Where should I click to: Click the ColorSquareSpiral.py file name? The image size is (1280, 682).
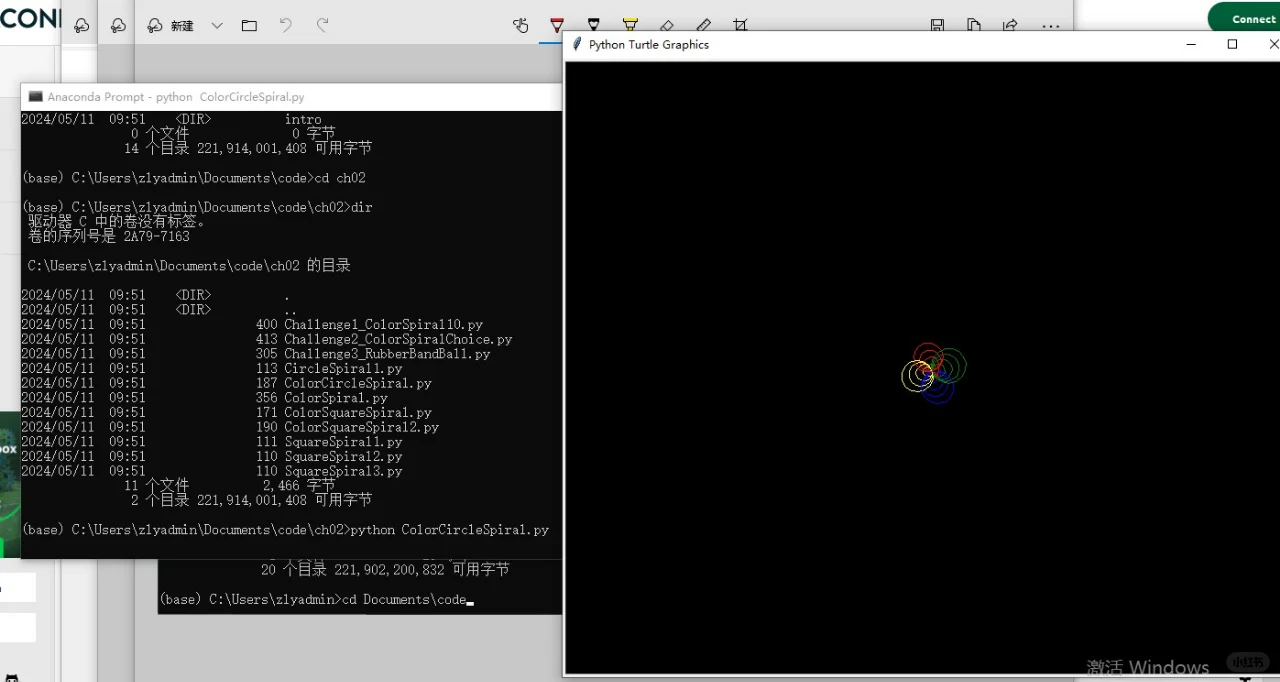coord(358,413)
